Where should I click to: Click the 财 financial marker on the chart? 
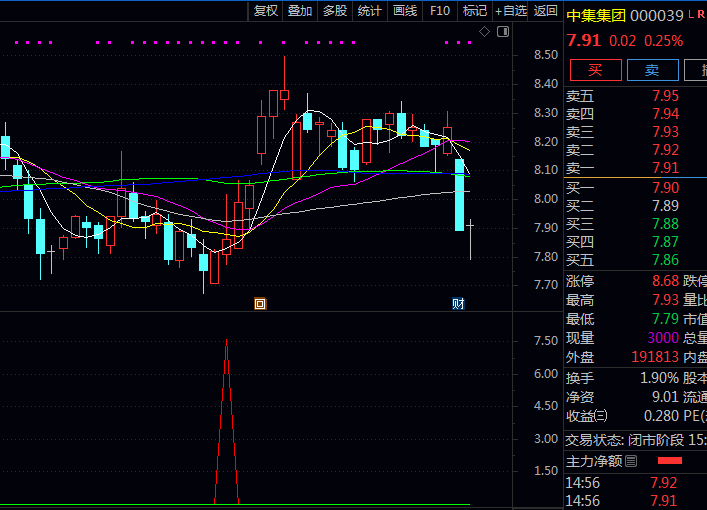tap(458, 303)
